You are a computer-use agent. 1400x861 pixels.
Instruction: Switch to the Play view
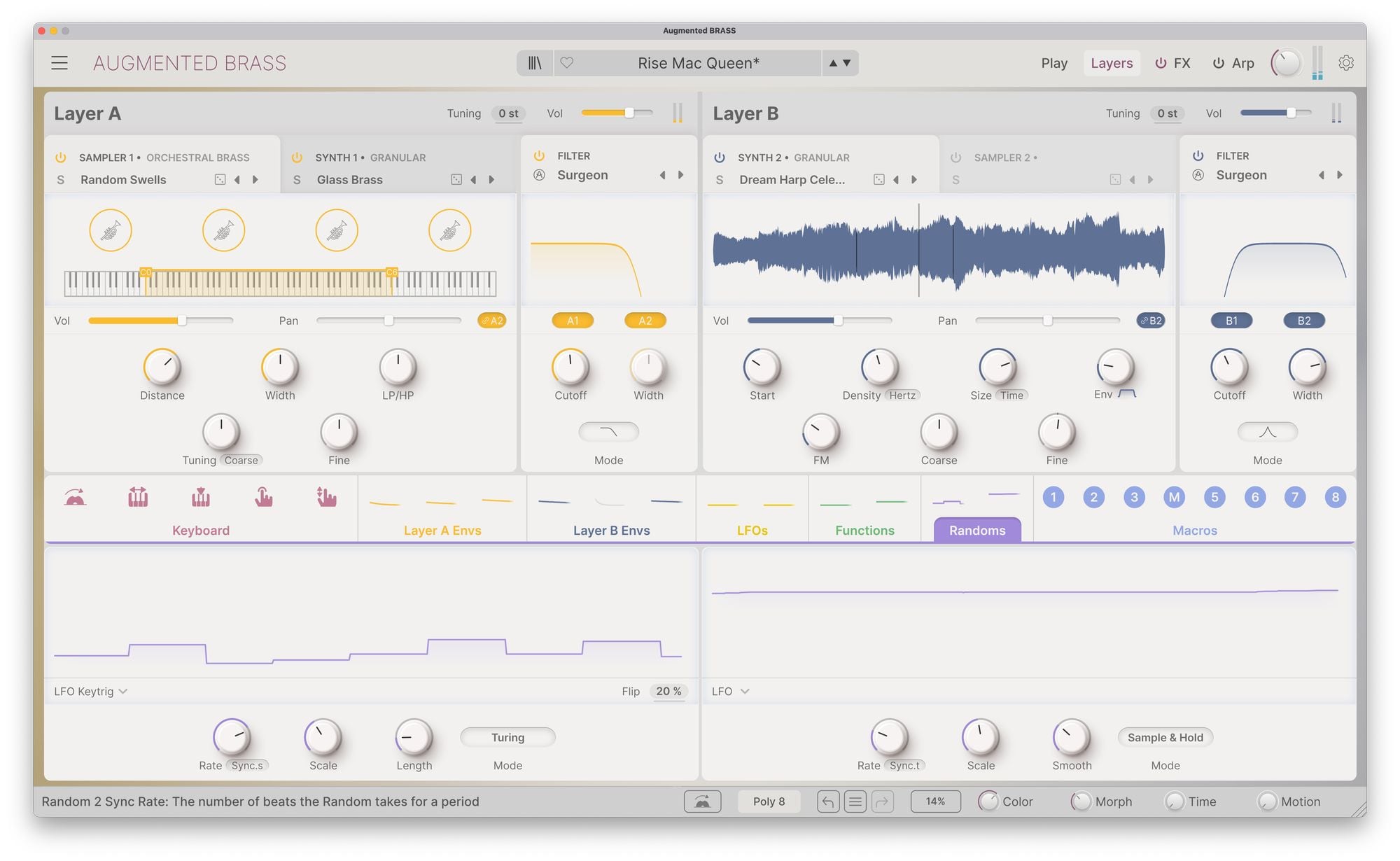[x=1053, y=63]
